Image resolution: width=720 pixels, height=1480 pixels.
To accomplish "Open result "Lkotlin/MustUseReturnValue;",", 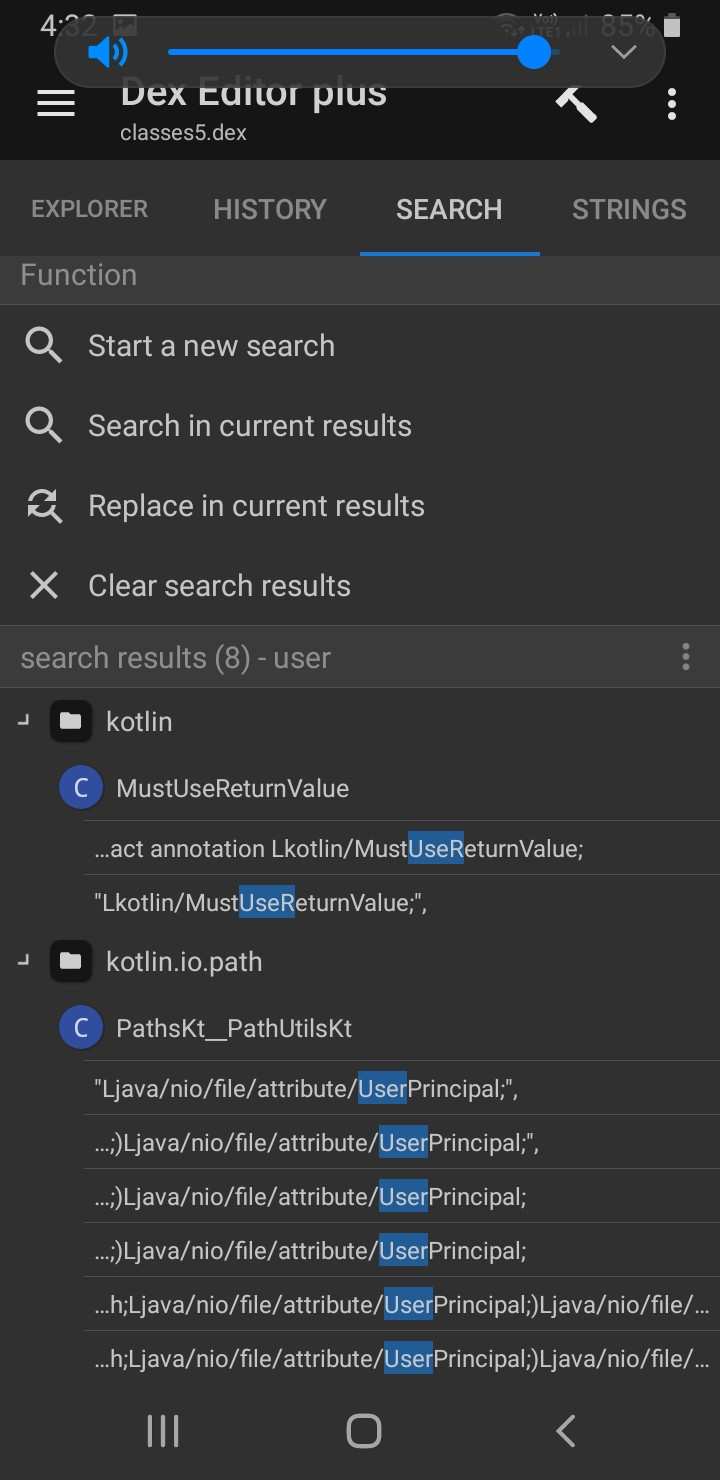I will [402, 902].
